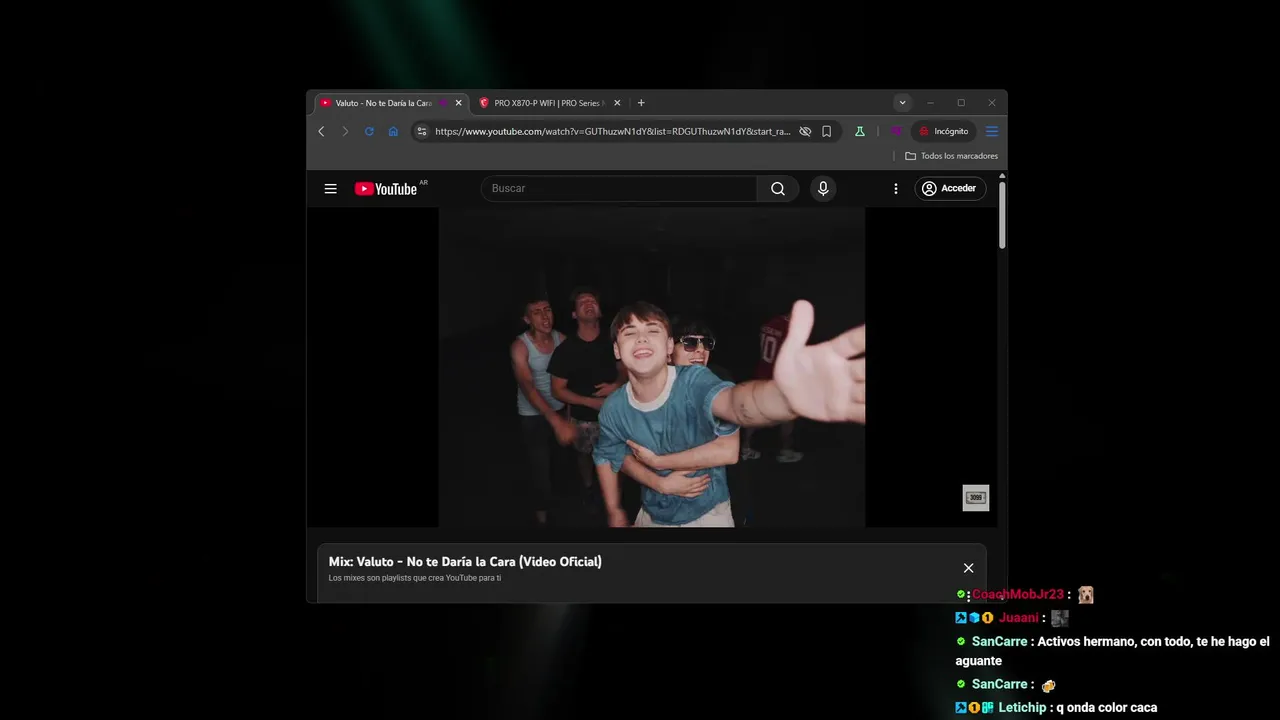Reload the YouTube page
The width and height of the screenshot is (1280, 720).
(369, 131)
